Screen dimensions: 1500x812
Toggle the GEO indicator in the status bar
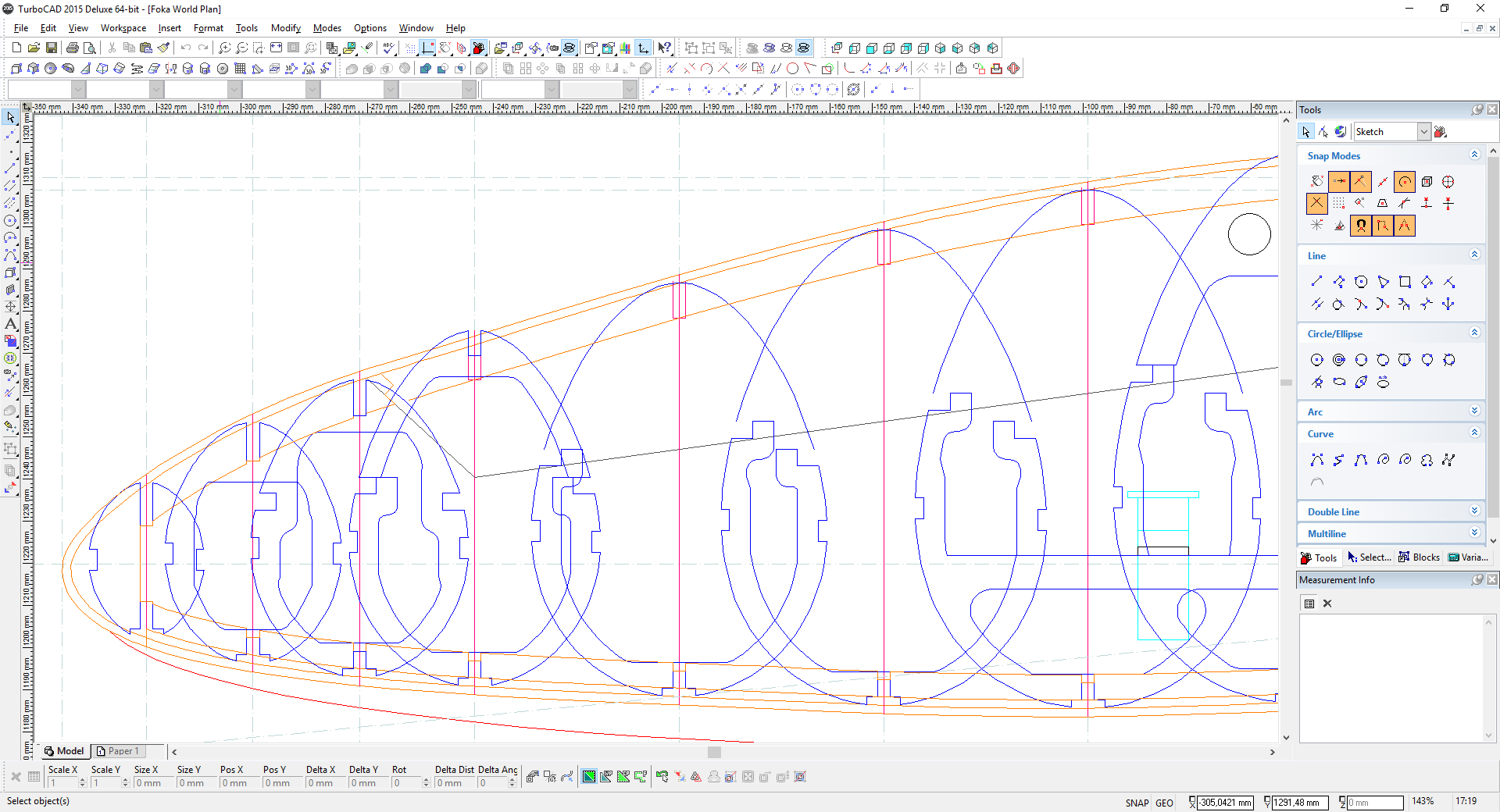(1164, 803)
